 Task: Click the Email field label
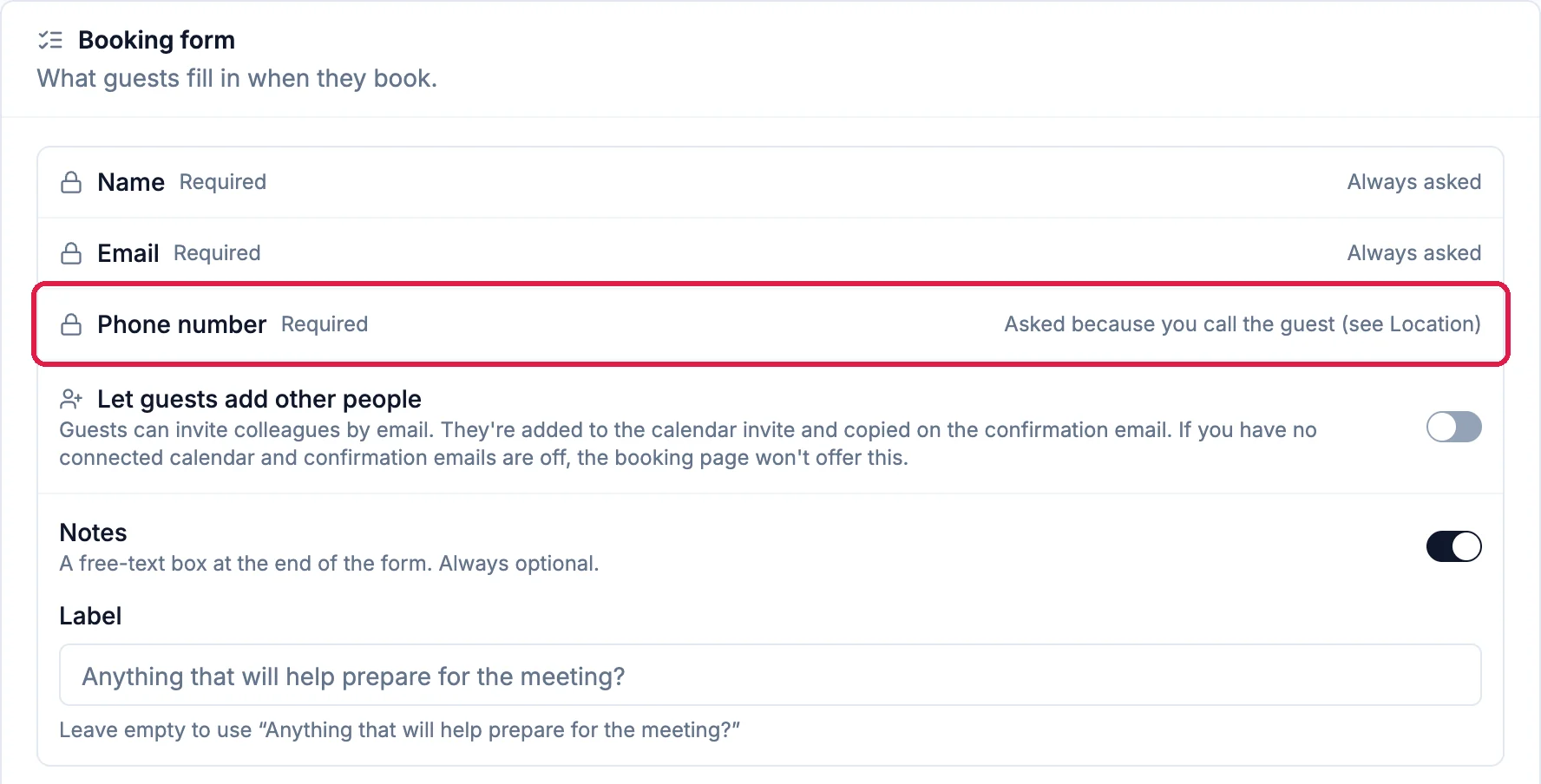coord(128,253)
